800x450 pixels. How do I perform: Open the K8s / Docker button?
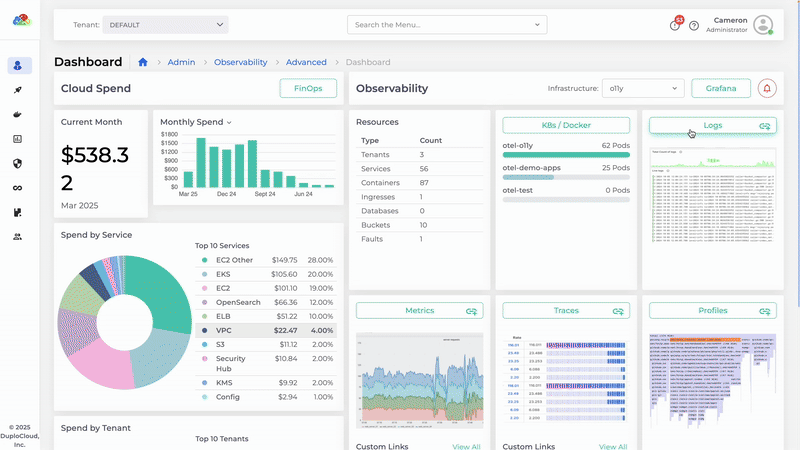point(566,125)
